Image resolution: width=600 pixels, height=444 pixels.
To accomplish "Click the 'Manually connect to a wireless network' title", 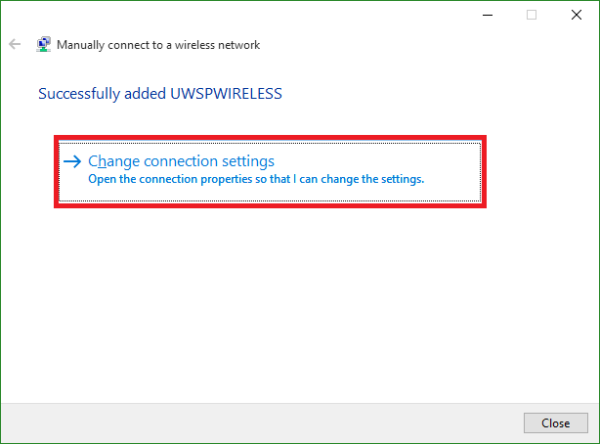I will coord(158,45).
